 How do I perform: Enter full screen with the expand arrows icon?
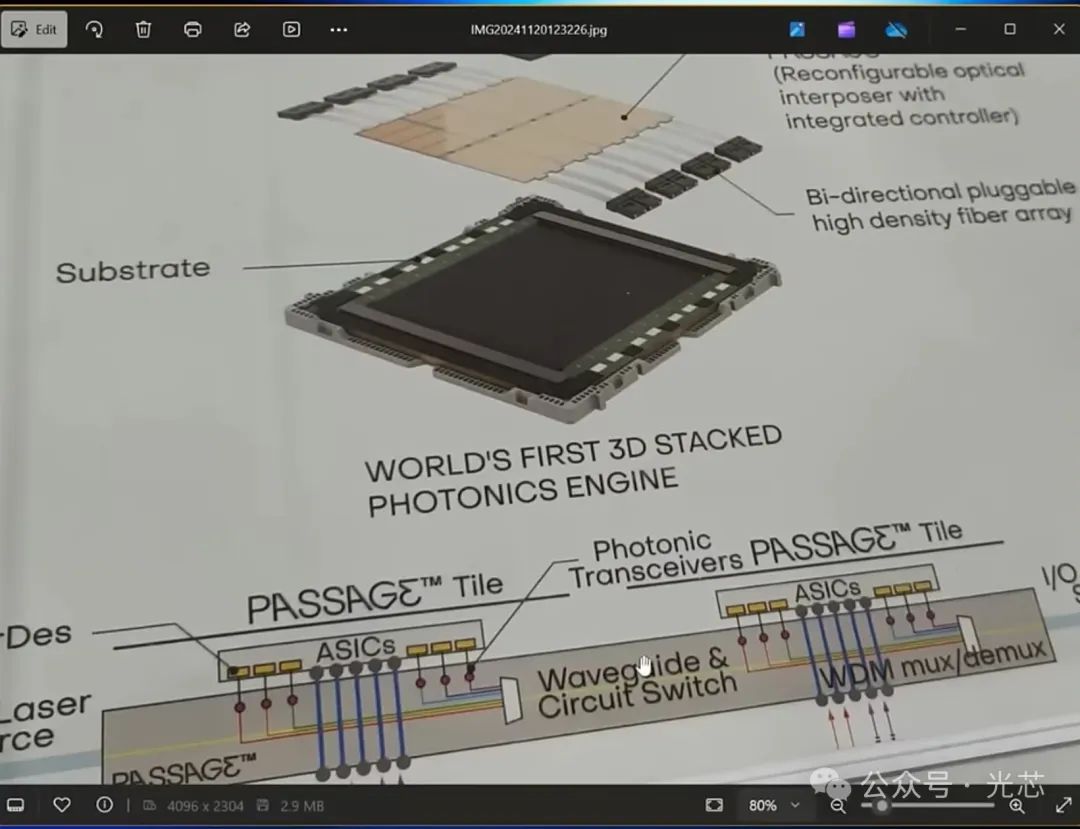[x=1063, y=805]
